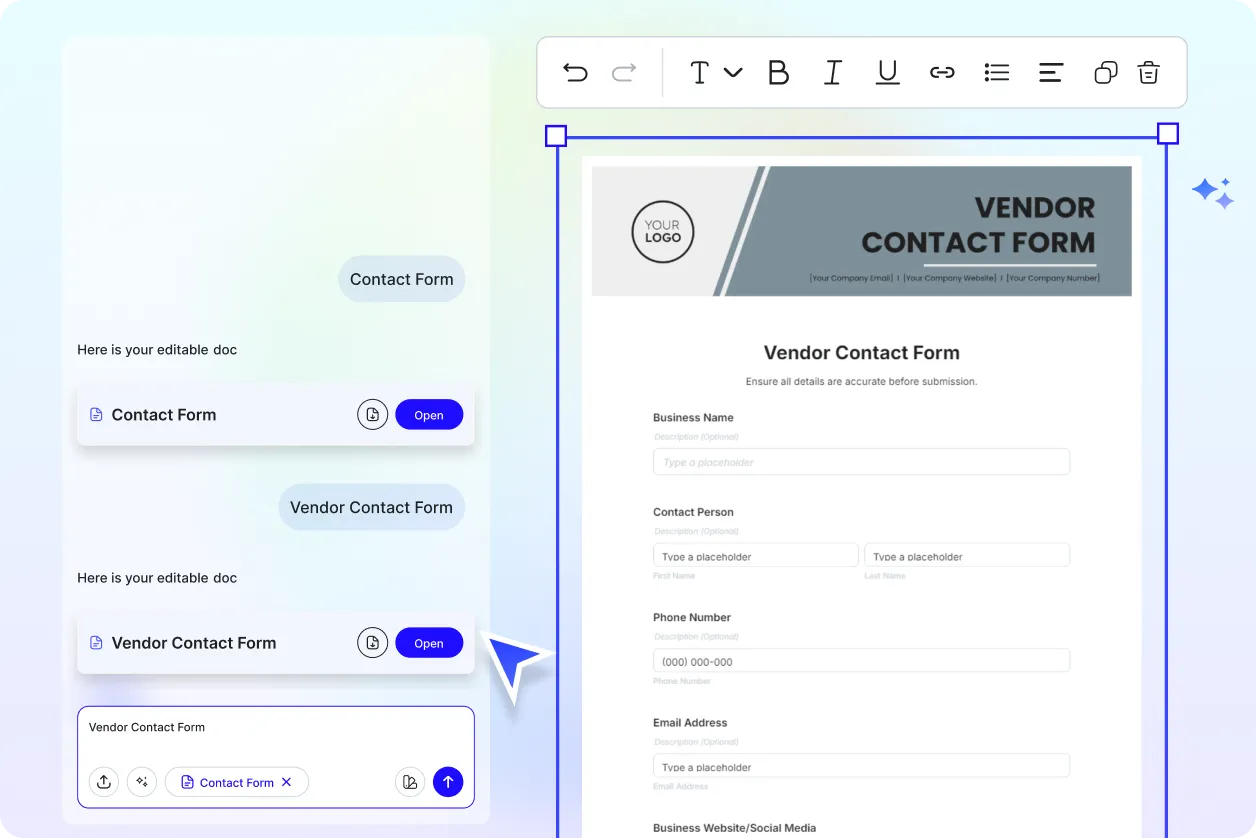
Task: Select the 'Contact Form' chat message bubble
Action: pos(402,279)
